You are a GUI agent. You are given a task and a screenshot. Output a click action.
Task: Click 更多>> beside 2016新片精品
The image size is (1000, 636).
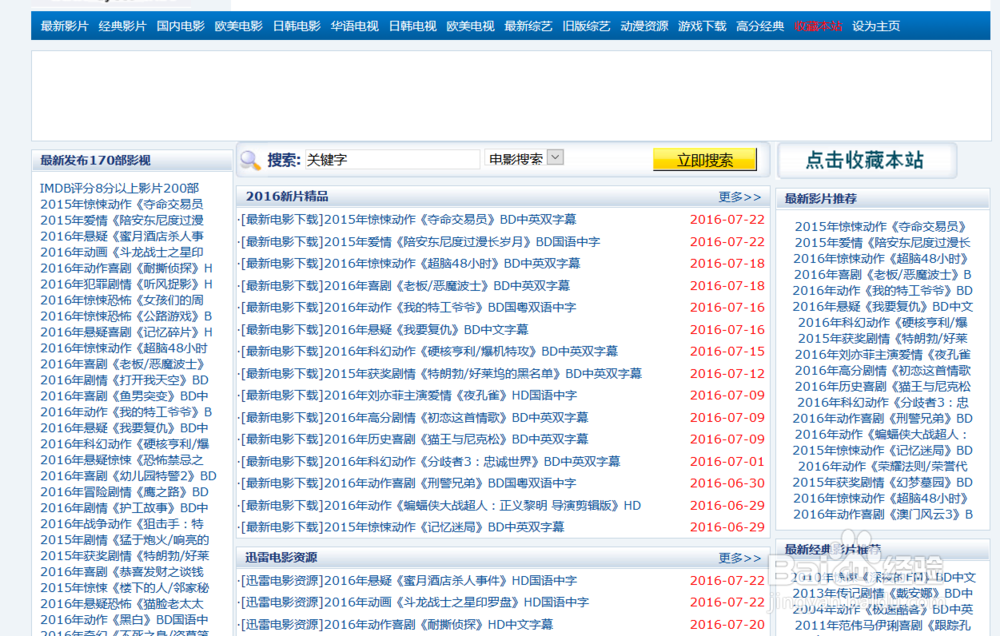740,197
